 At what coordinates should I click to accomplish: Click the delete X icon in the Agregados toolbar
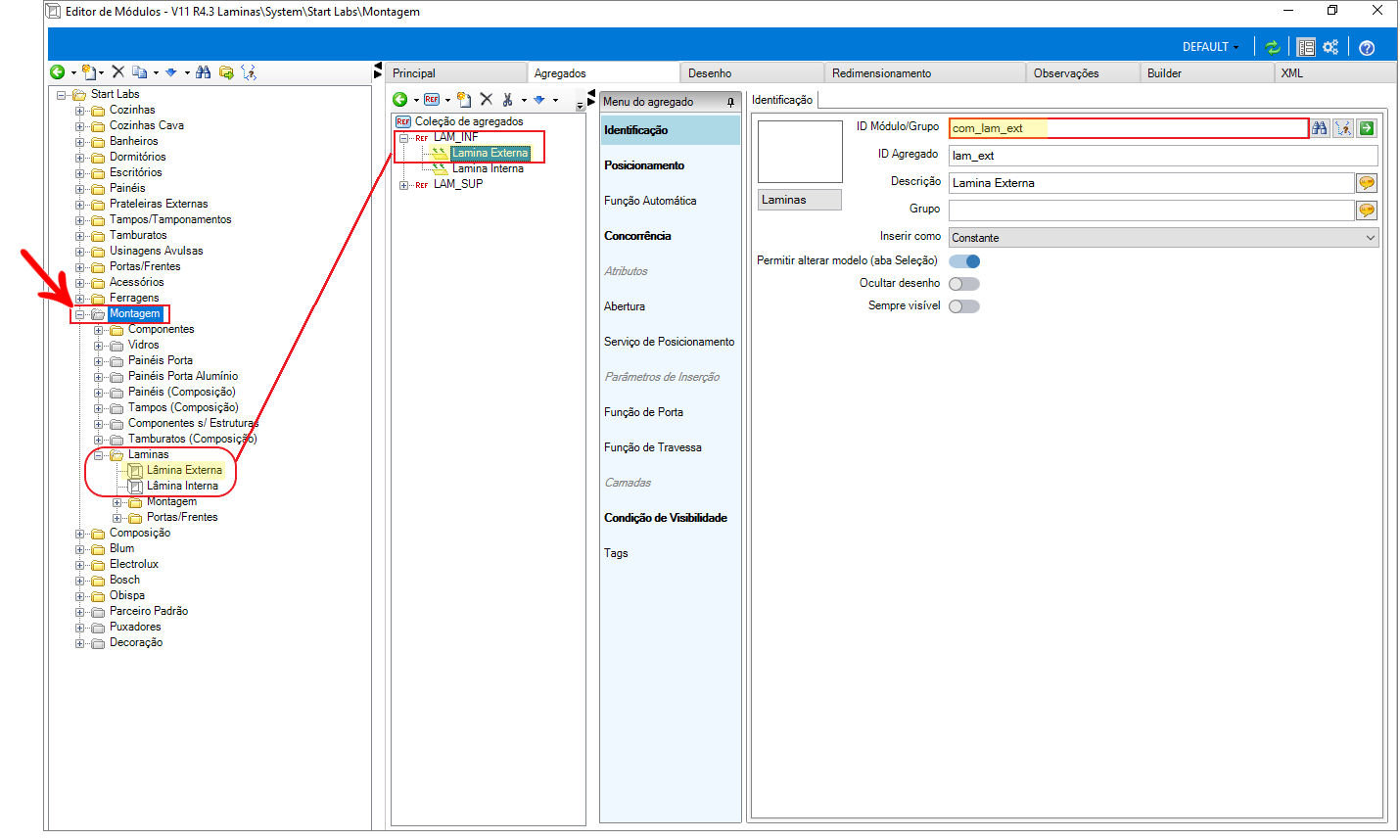[x=486, y=100]
